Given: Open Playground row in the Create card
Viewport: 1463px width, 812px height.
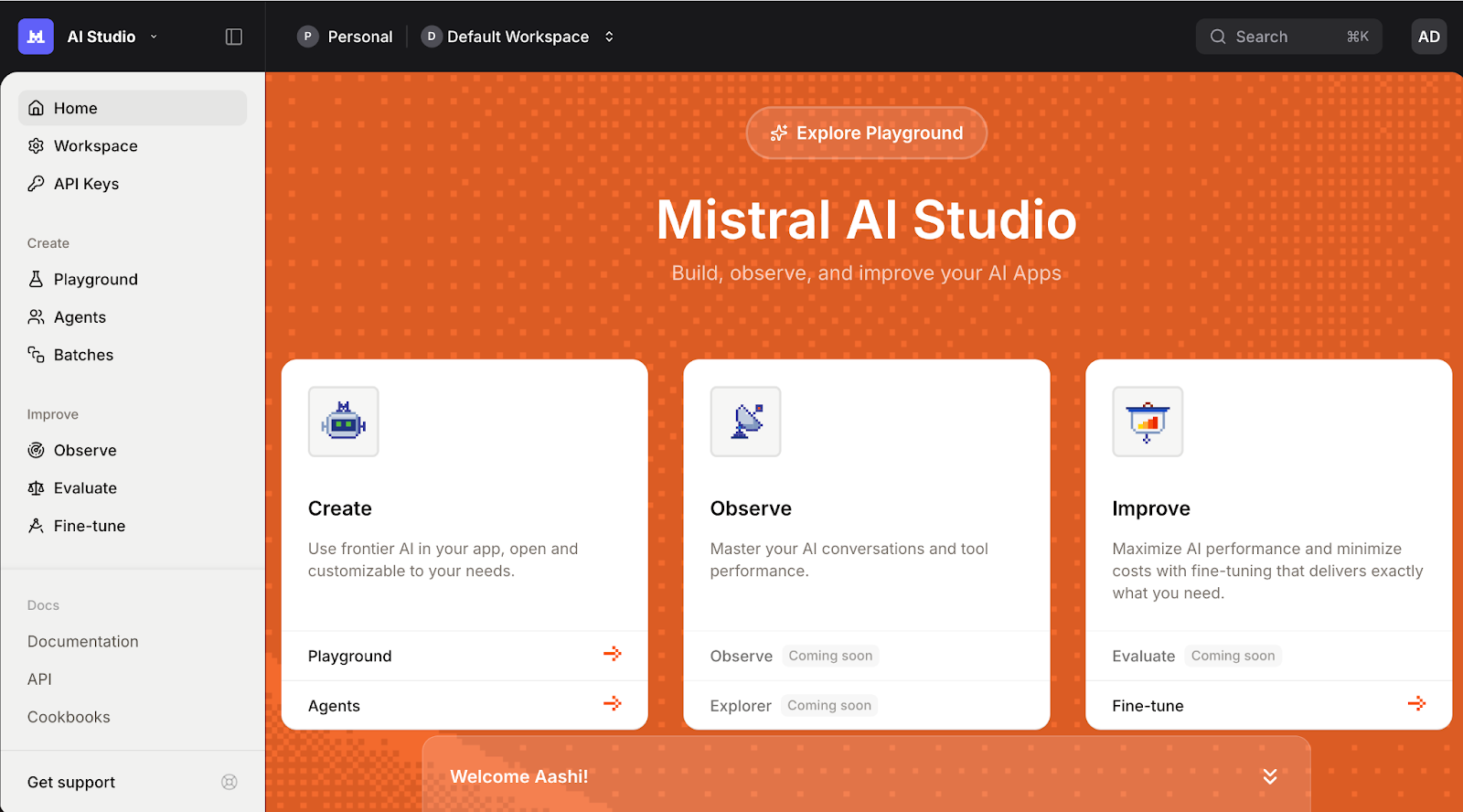Looking at the screenshot, I should pyautogui.click(x=465, y=656).
